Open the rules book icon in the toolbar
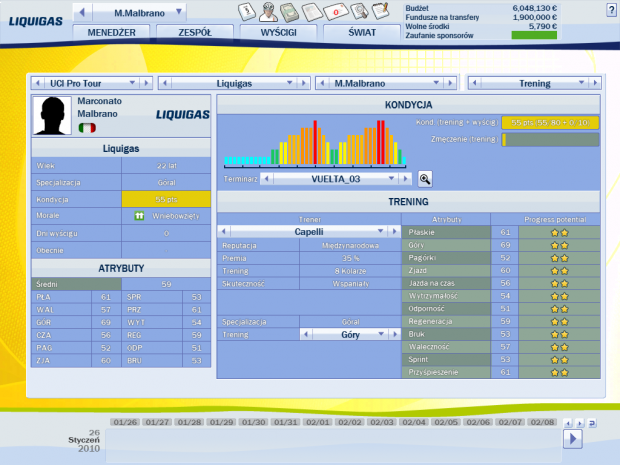620x465 pixels. click(247, 11)
